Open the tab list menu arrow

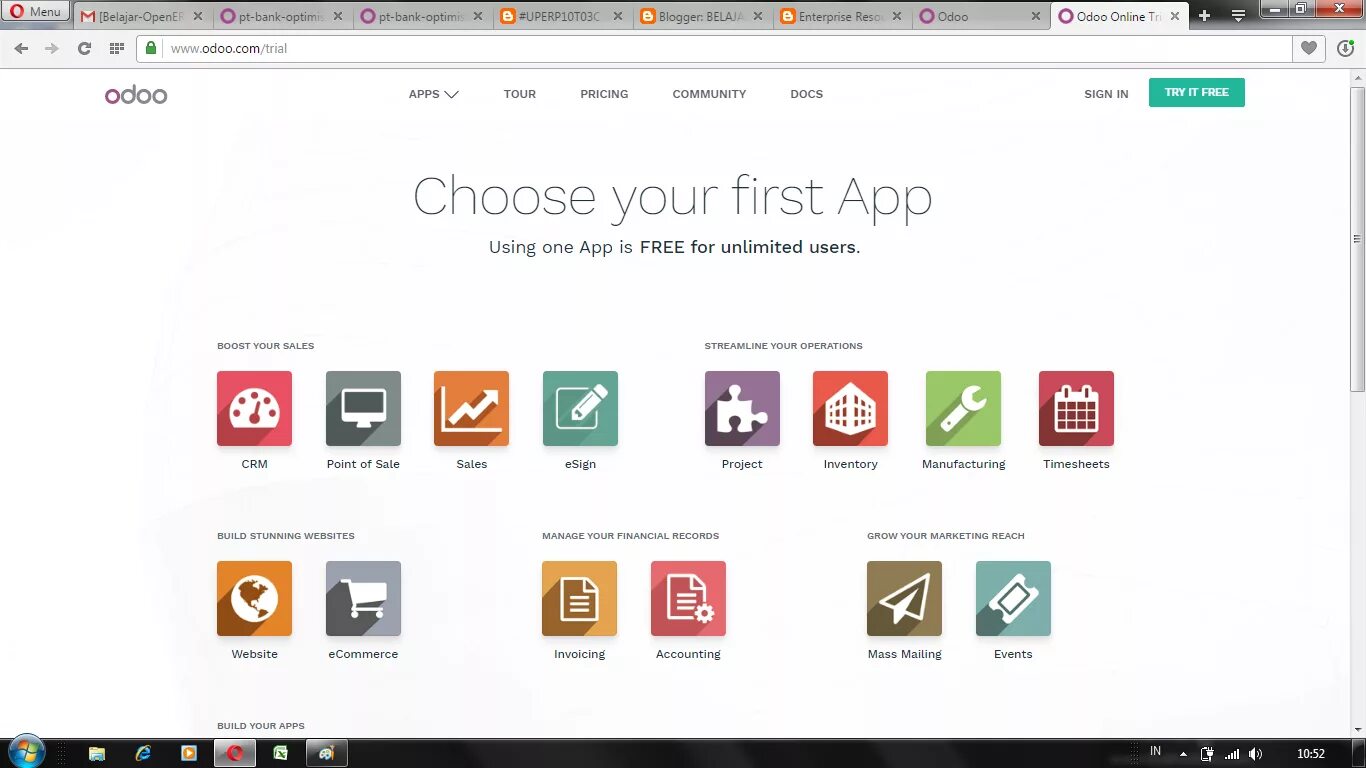point(1238,16)
